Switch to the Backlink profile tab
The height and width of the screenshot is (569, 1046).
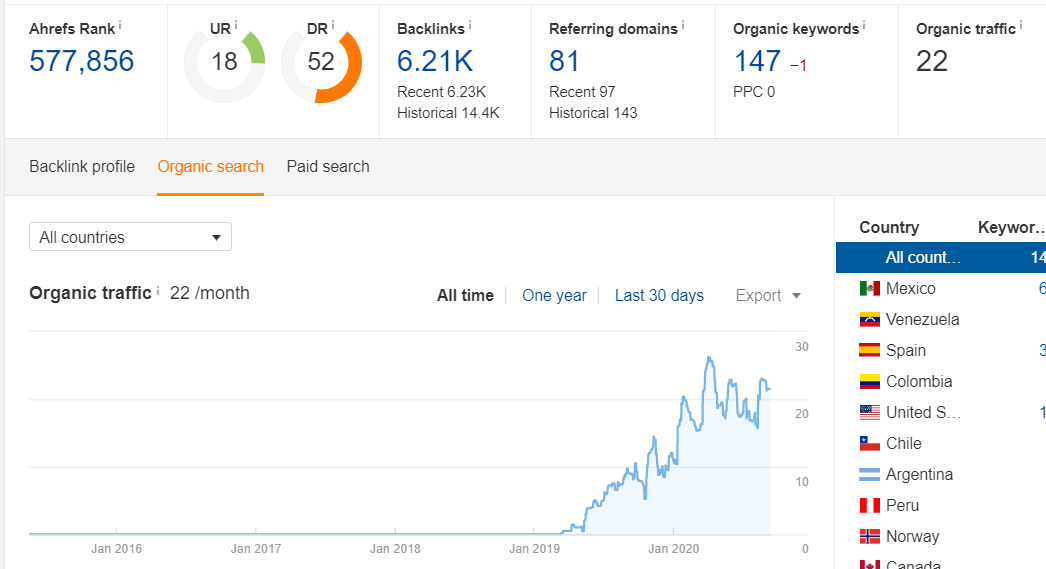click(x=82, y=167)
